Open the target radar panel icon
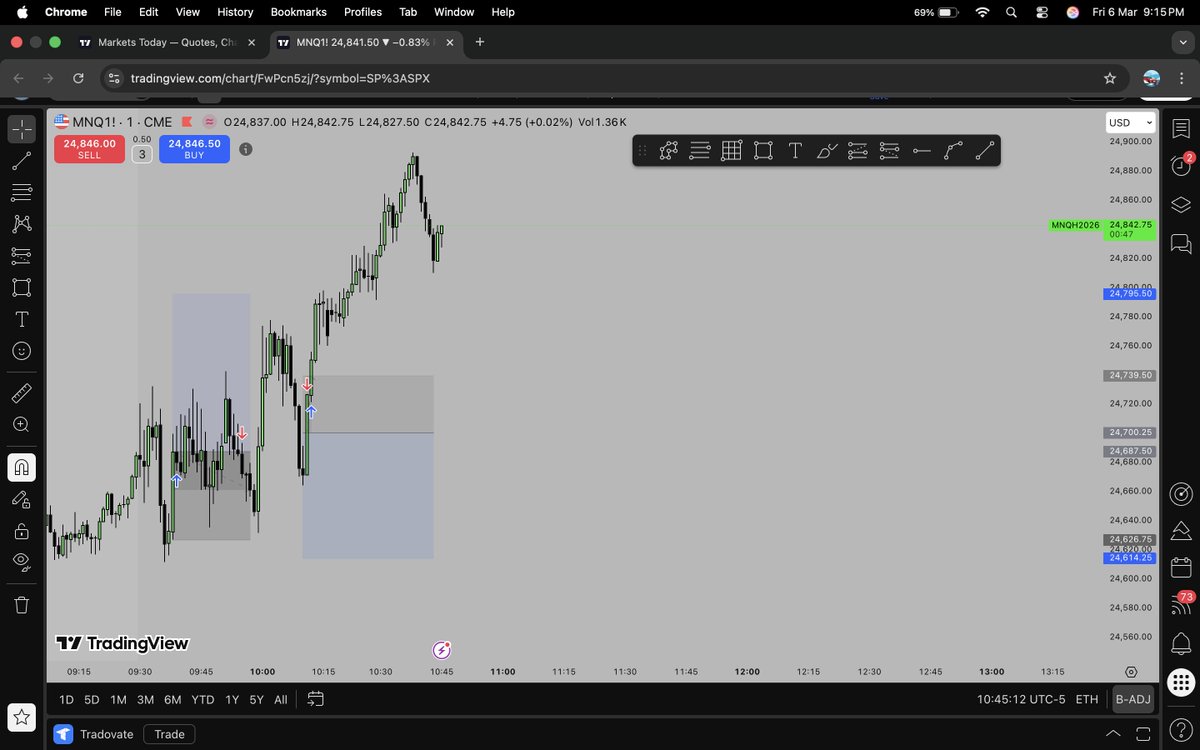 (x=1181, y=494)
